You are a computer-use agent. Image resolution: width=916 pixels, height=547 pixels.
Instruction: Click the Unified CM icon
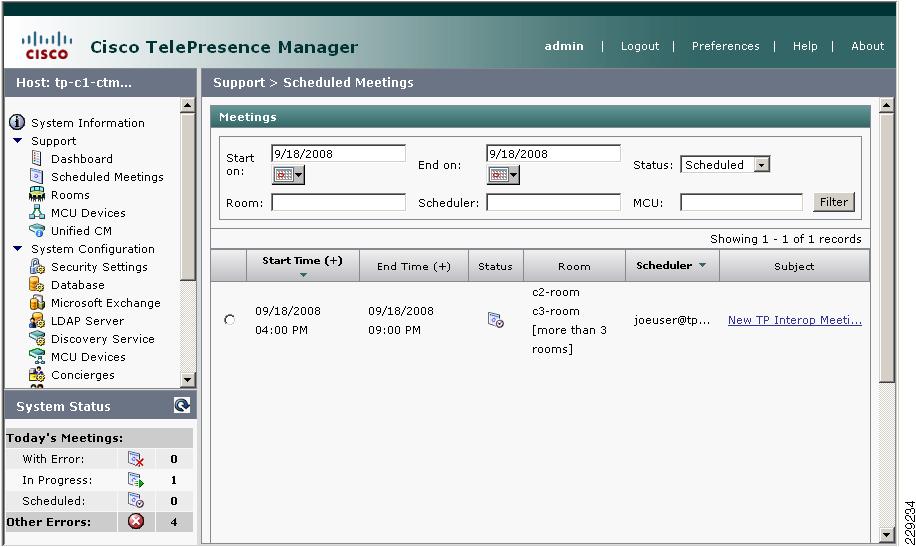pyautogui.click(x=37, y=230)
